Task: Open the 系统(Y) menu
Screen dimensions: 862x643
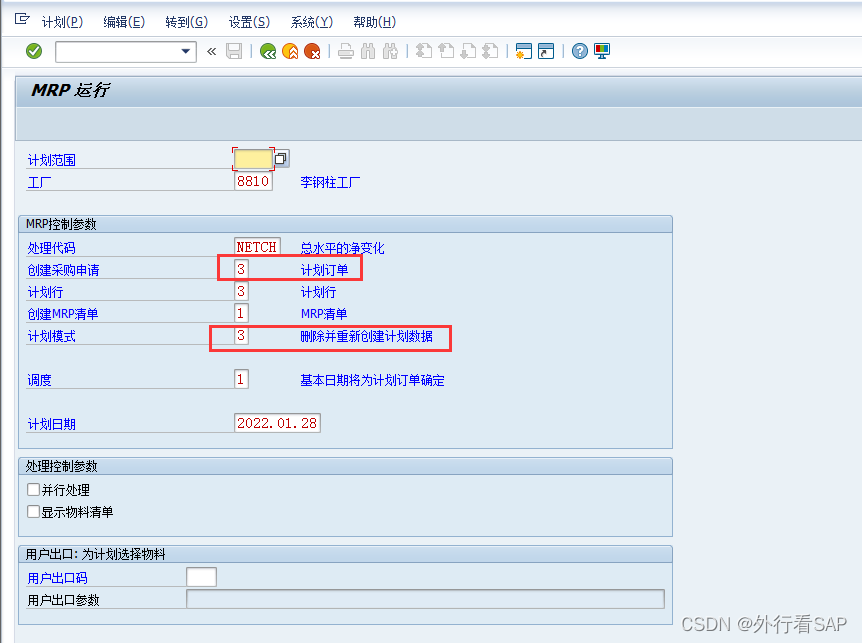Action: click(312, 22)
